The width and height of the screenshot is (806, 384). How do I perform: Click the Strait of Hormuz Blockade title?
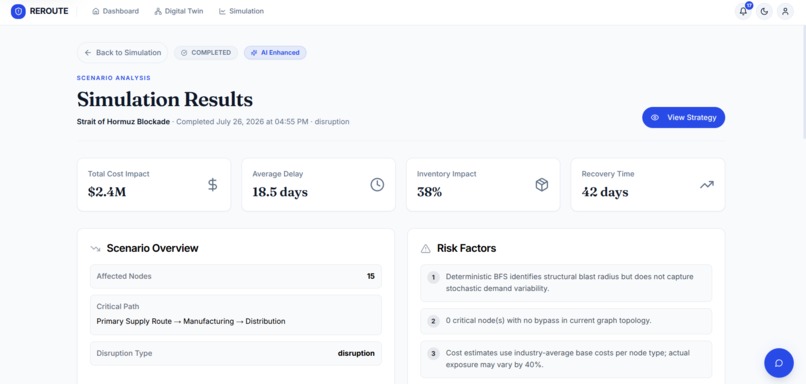tap(123, 122)
